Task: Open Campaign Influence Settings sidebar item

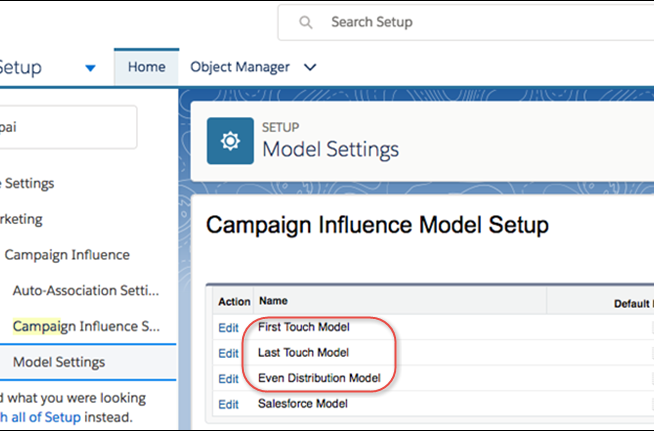Action: 86,326
